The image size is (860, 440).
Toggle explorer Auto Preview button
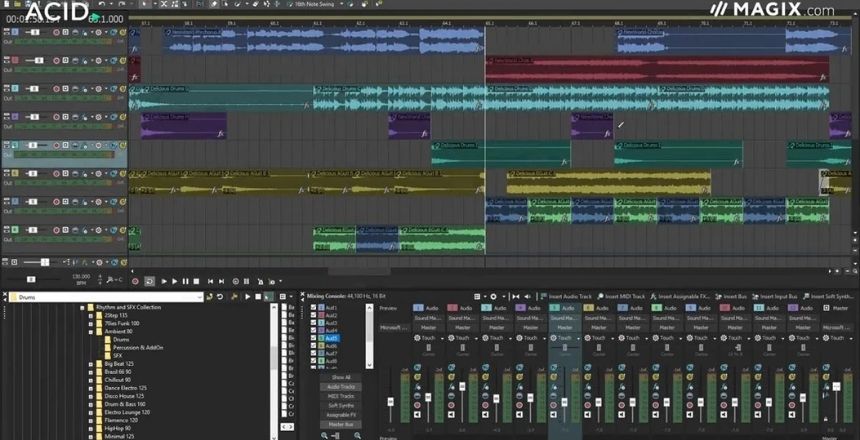click(x=269, y=297)
